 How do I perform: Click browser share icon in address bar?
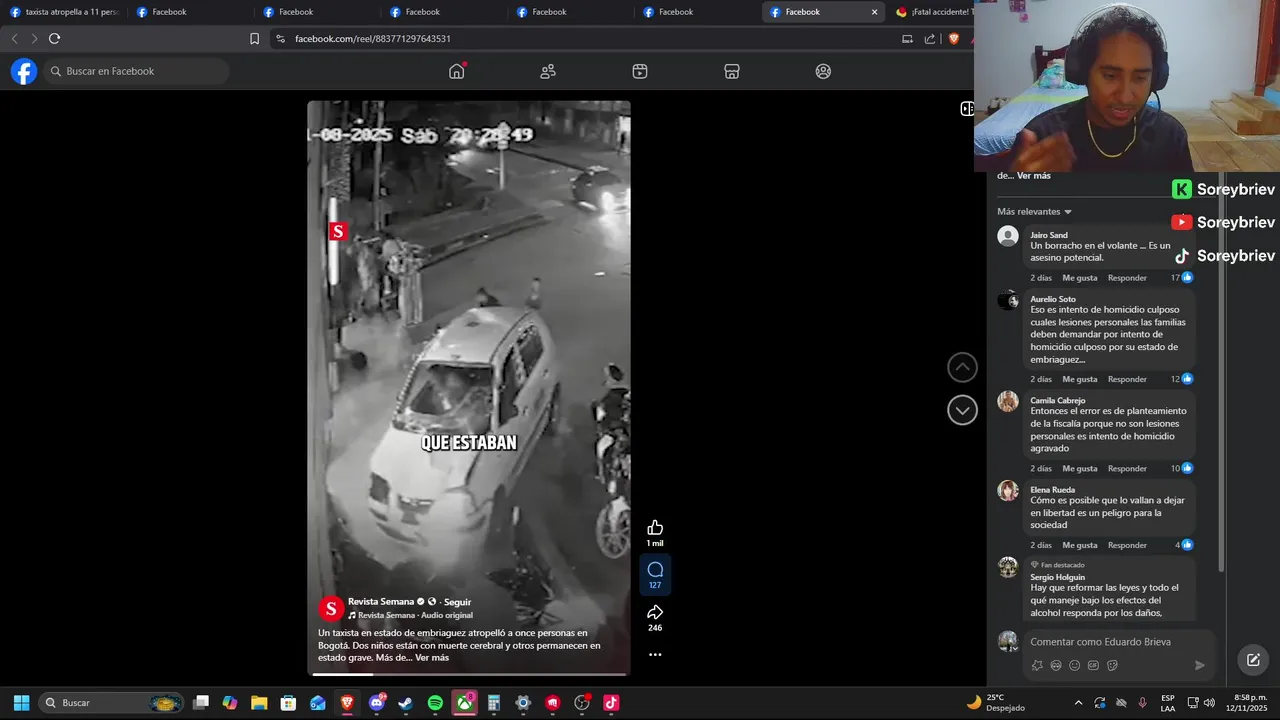930,39
